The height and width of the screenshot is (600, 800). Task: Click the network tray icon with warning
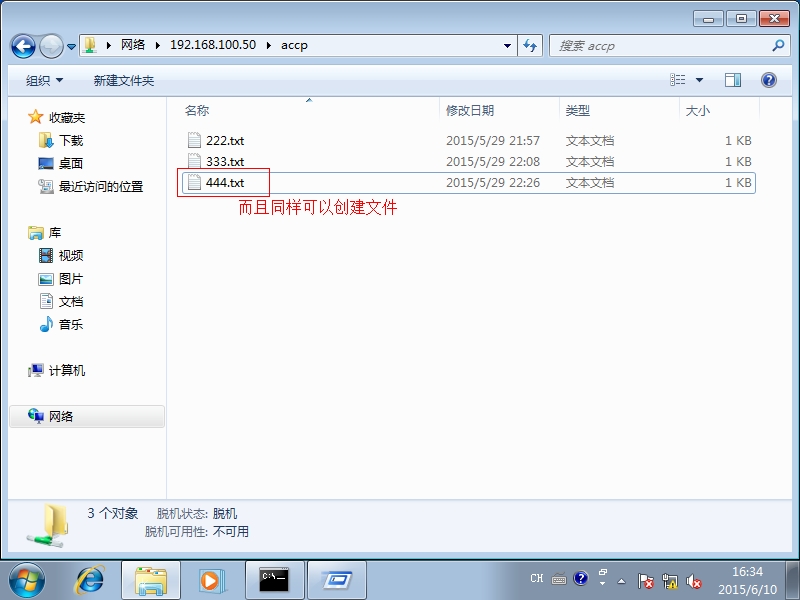coord(669,581)
